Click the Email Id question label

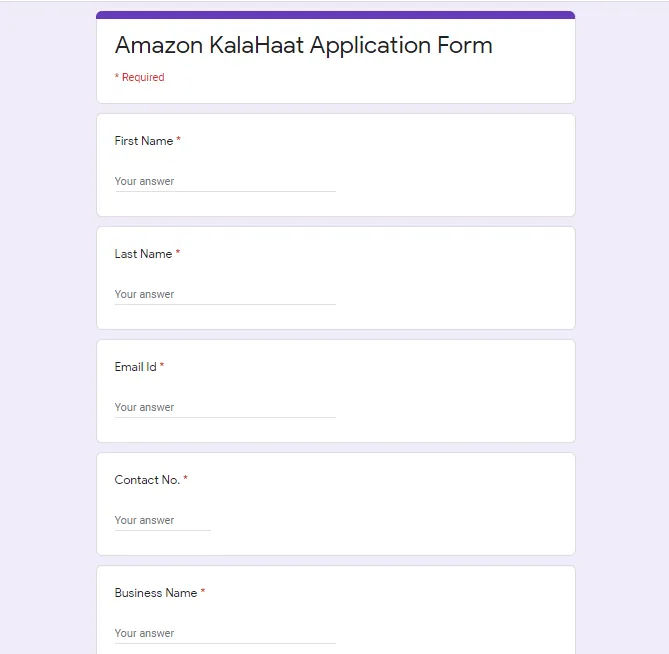point(135,367)
